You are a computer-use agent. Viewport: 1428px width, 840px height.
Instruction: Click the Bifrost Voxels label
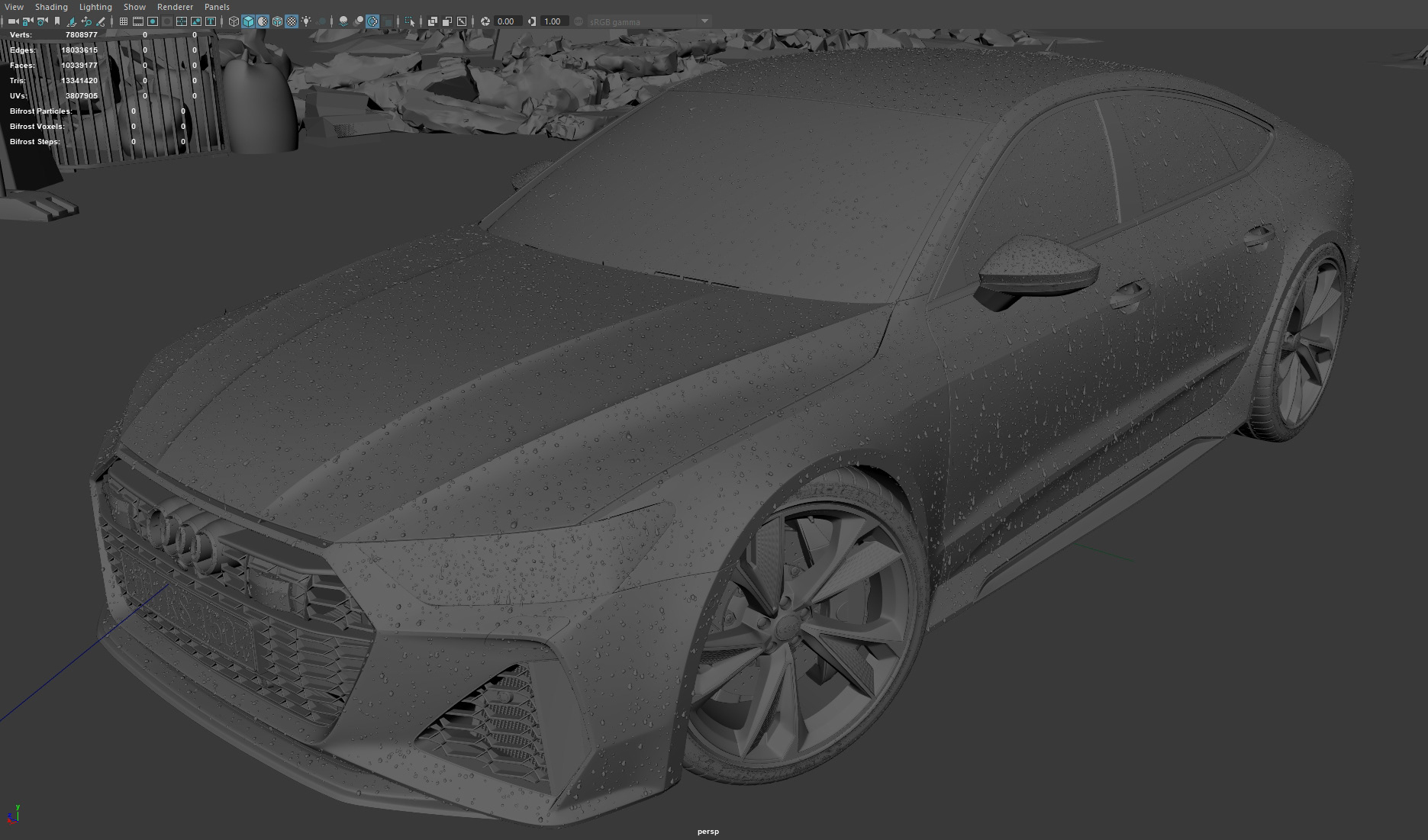(37, 127)
